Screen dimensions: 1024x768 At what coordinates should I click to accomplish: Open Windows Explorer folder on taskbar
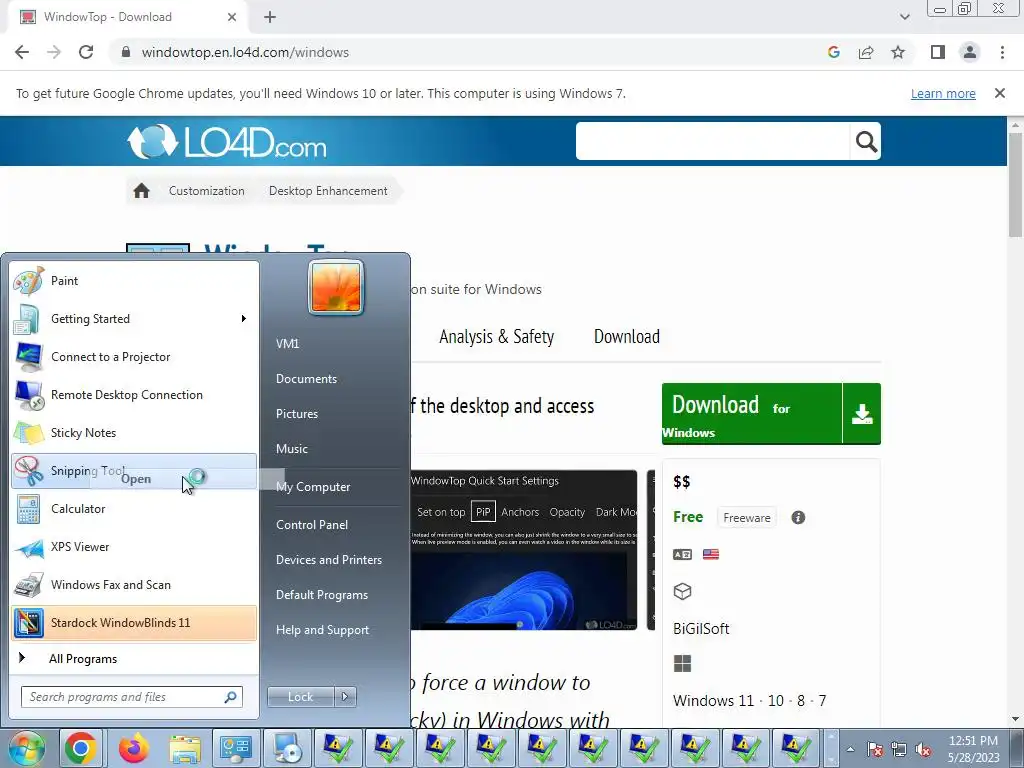pyautogui.click(x=185, y=748)
